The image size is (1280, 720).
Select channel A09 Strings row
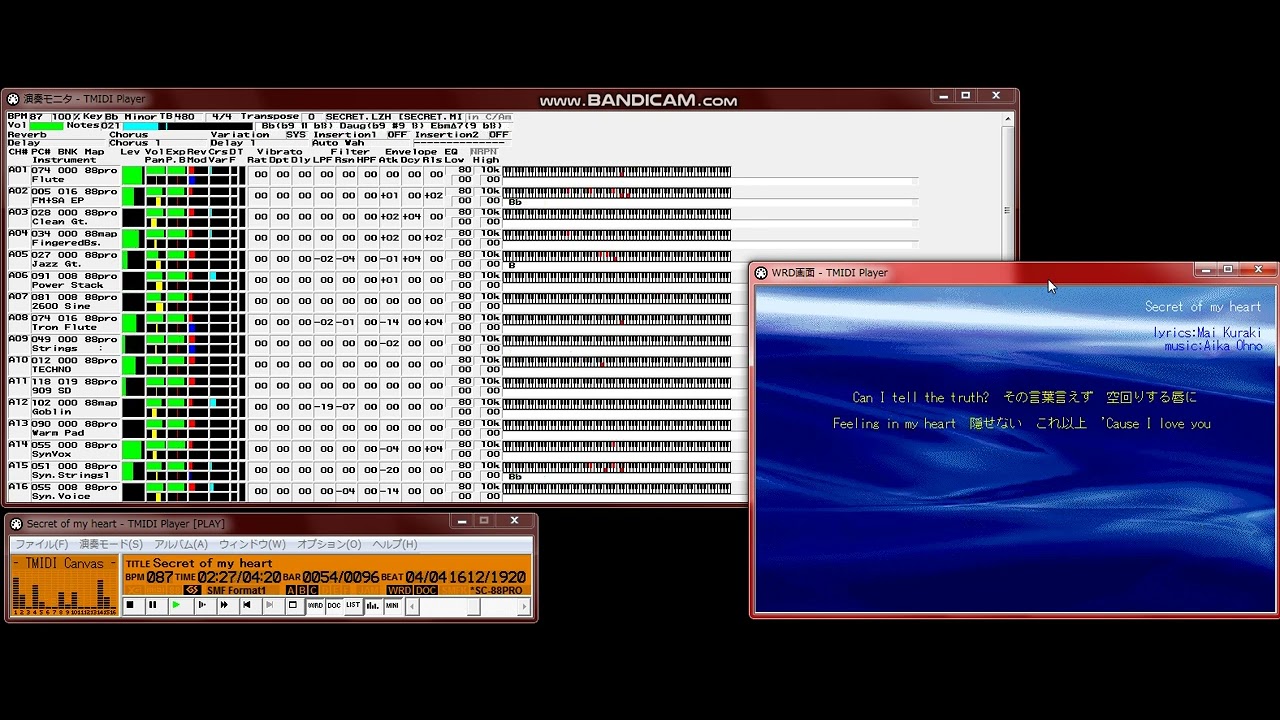[369, 343]
